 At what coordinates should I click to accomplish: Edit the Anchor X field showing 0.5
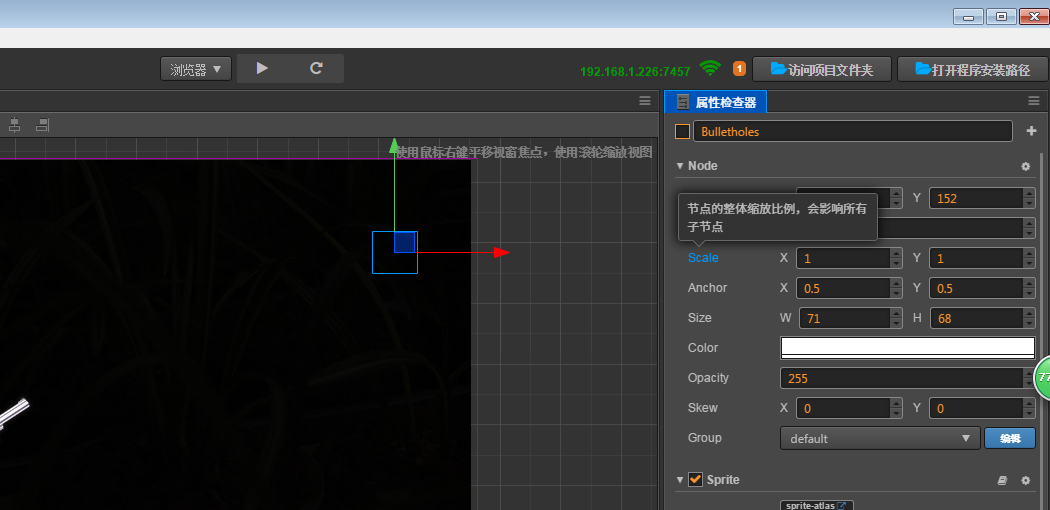click(843, 288)
